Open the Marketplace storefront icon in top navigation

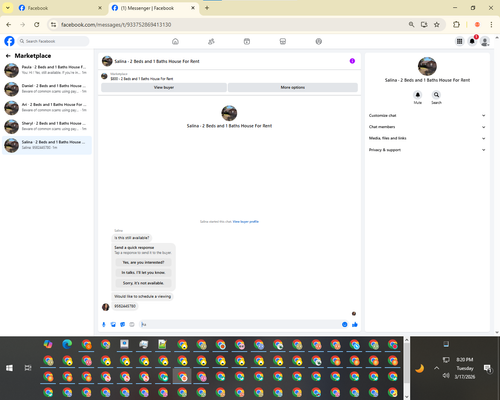[283, 41]
